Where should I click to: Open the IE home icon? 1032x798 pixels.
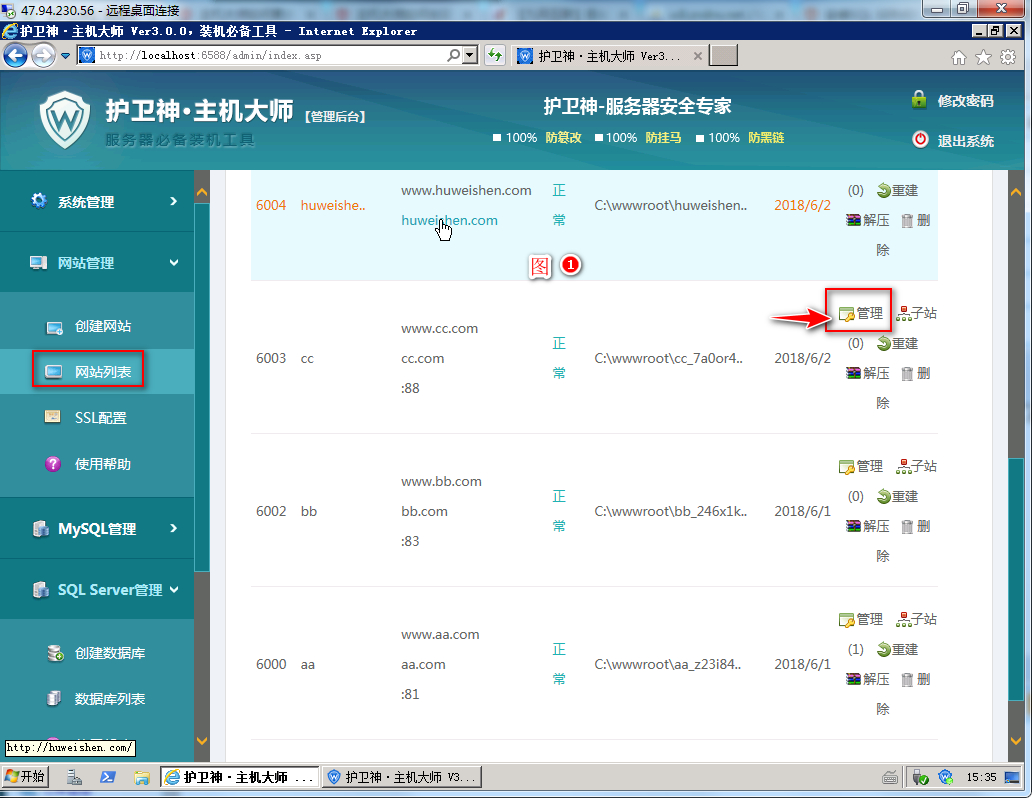click(x=959, y=57)
